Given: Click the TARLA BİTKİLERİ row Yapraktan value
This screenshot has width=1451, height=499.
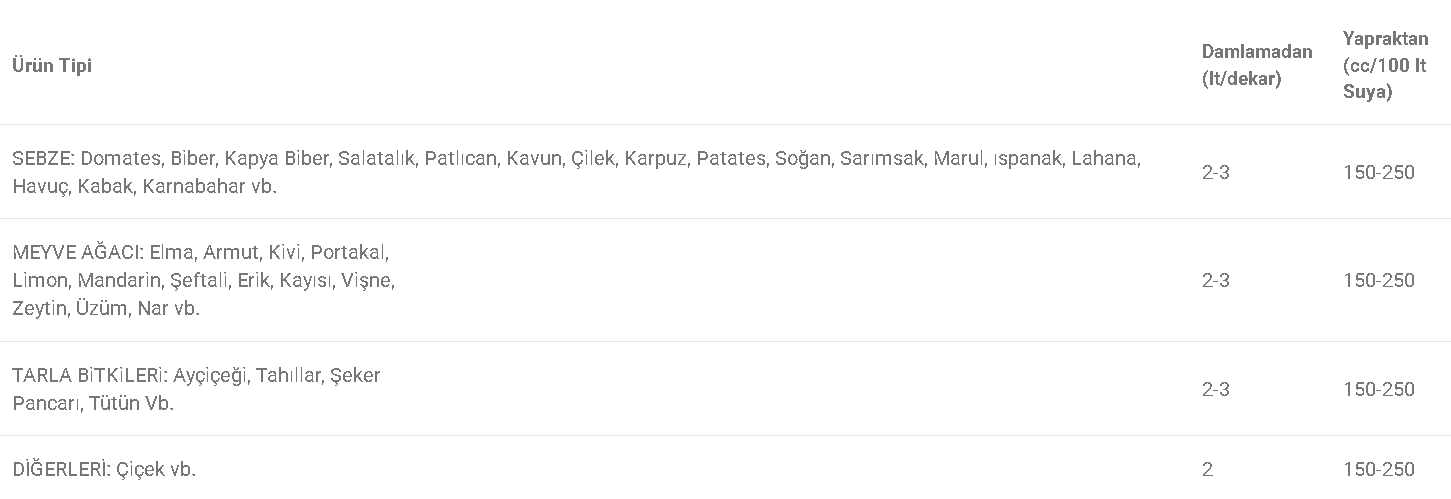Looking at the screenshot, I should tap(1379, 389).
